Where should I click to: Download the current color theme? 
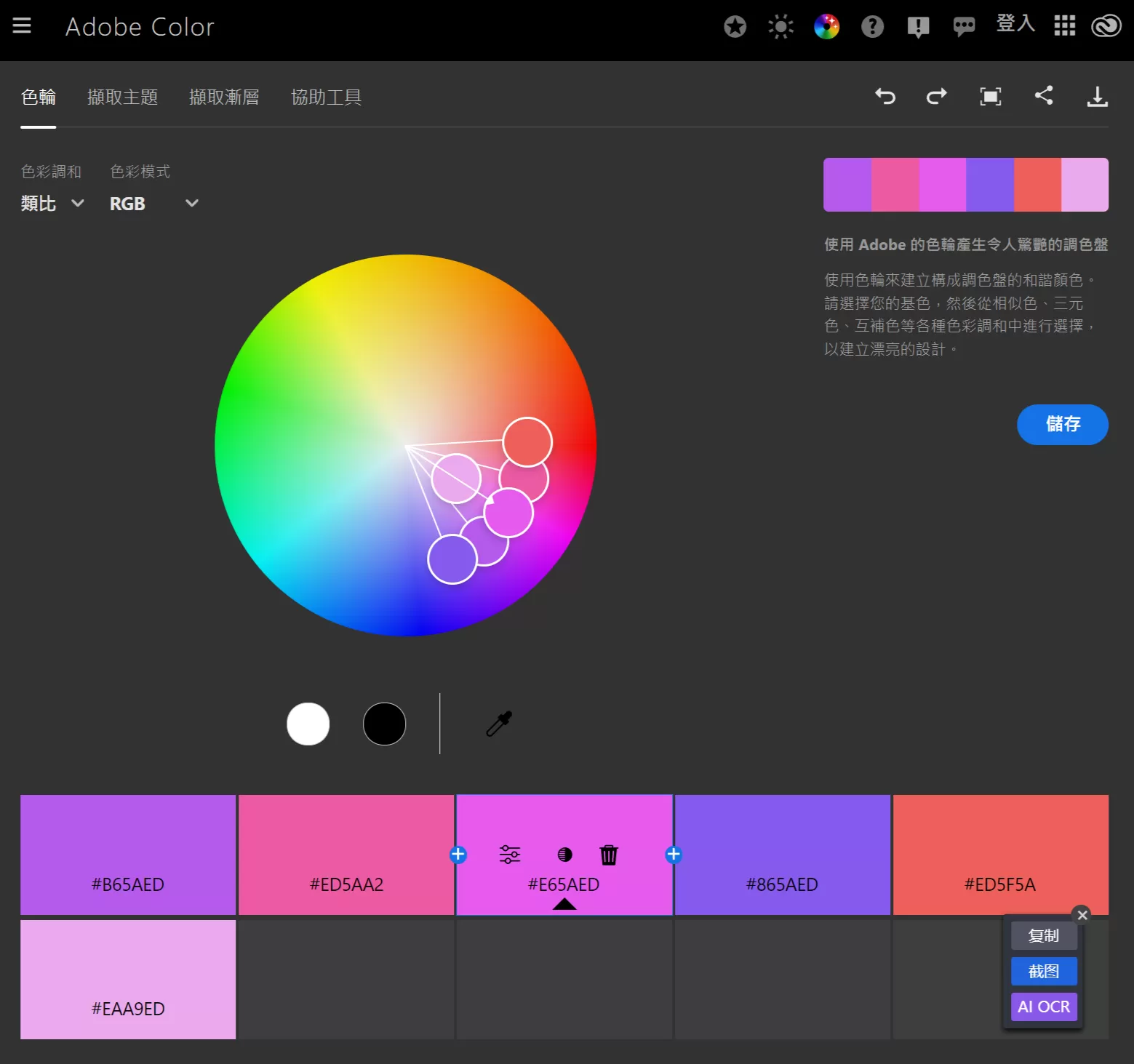pos(1098,97)
